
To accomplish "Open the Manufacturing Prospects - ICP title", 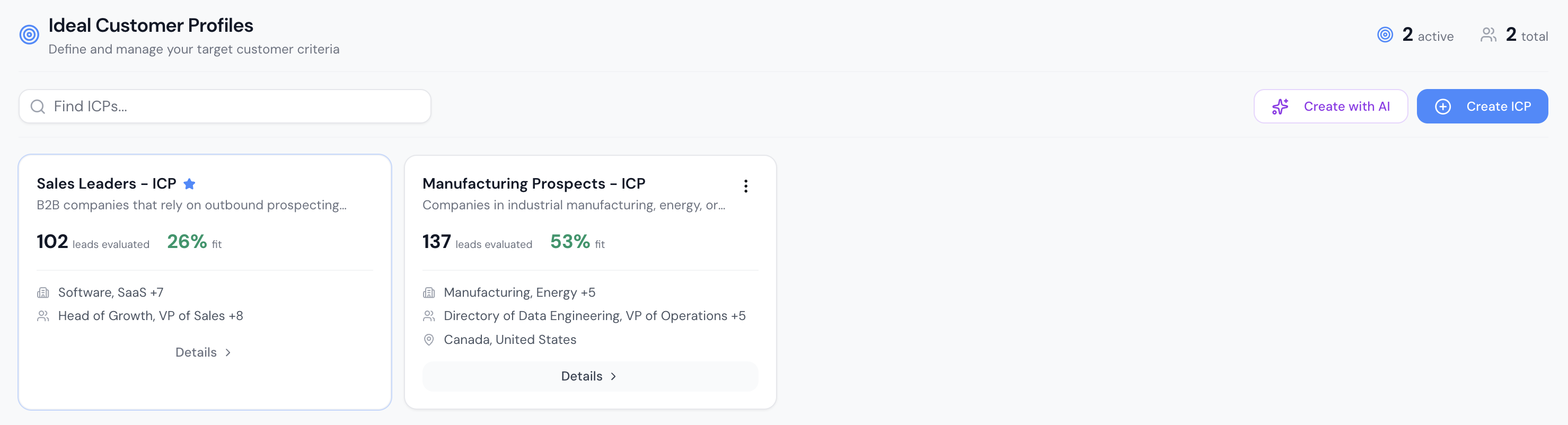I will 534,183.
